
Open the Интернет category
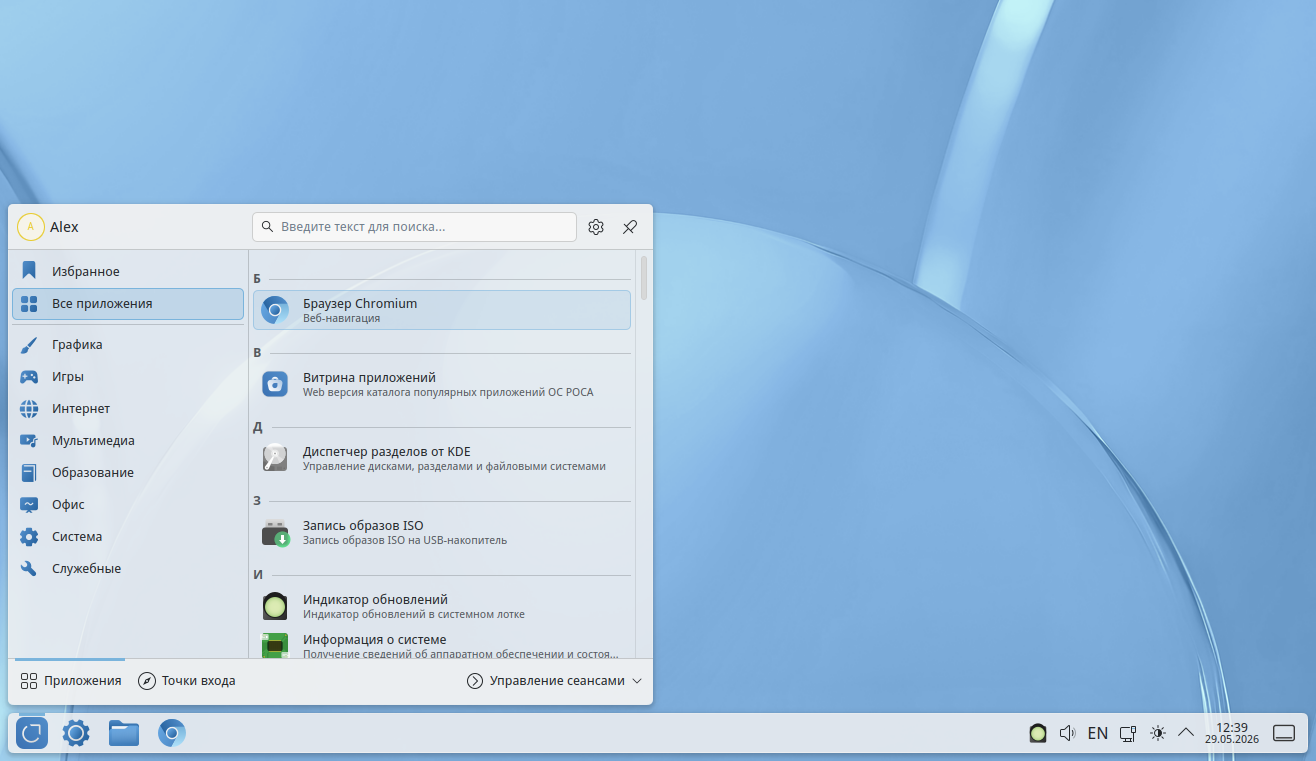coord(128,409)
